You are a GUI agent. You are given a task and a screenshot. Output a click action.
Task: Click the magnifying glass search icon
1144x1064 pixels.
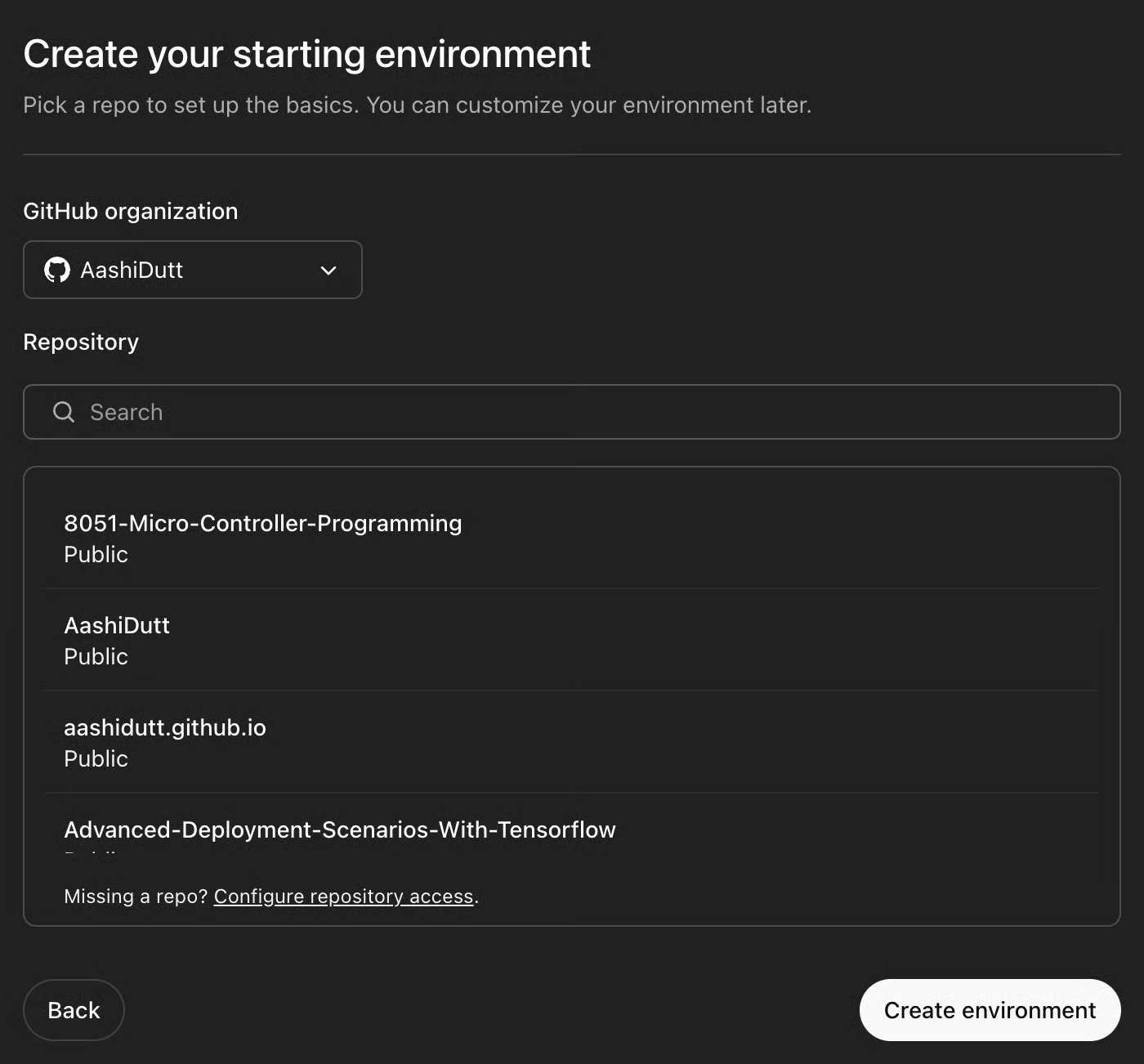pyautogui.click(x=63, y=412)
